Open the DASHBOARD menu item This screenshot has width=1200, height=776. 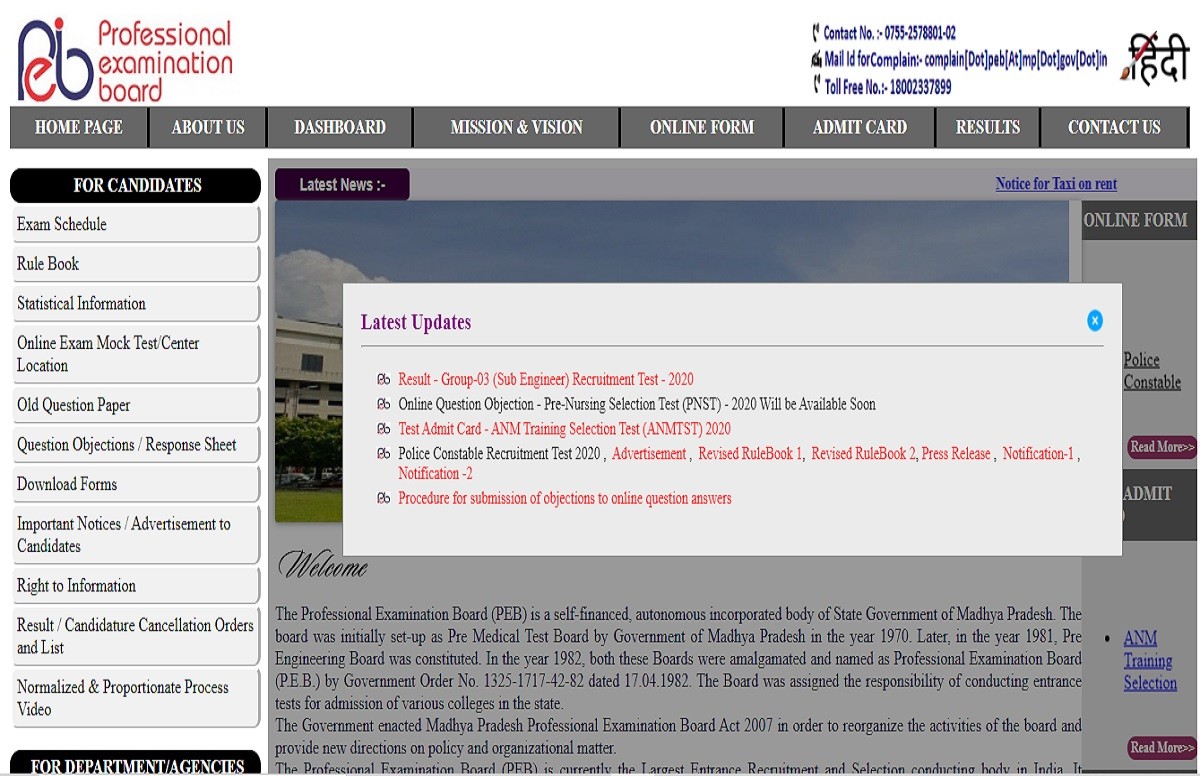339,127
